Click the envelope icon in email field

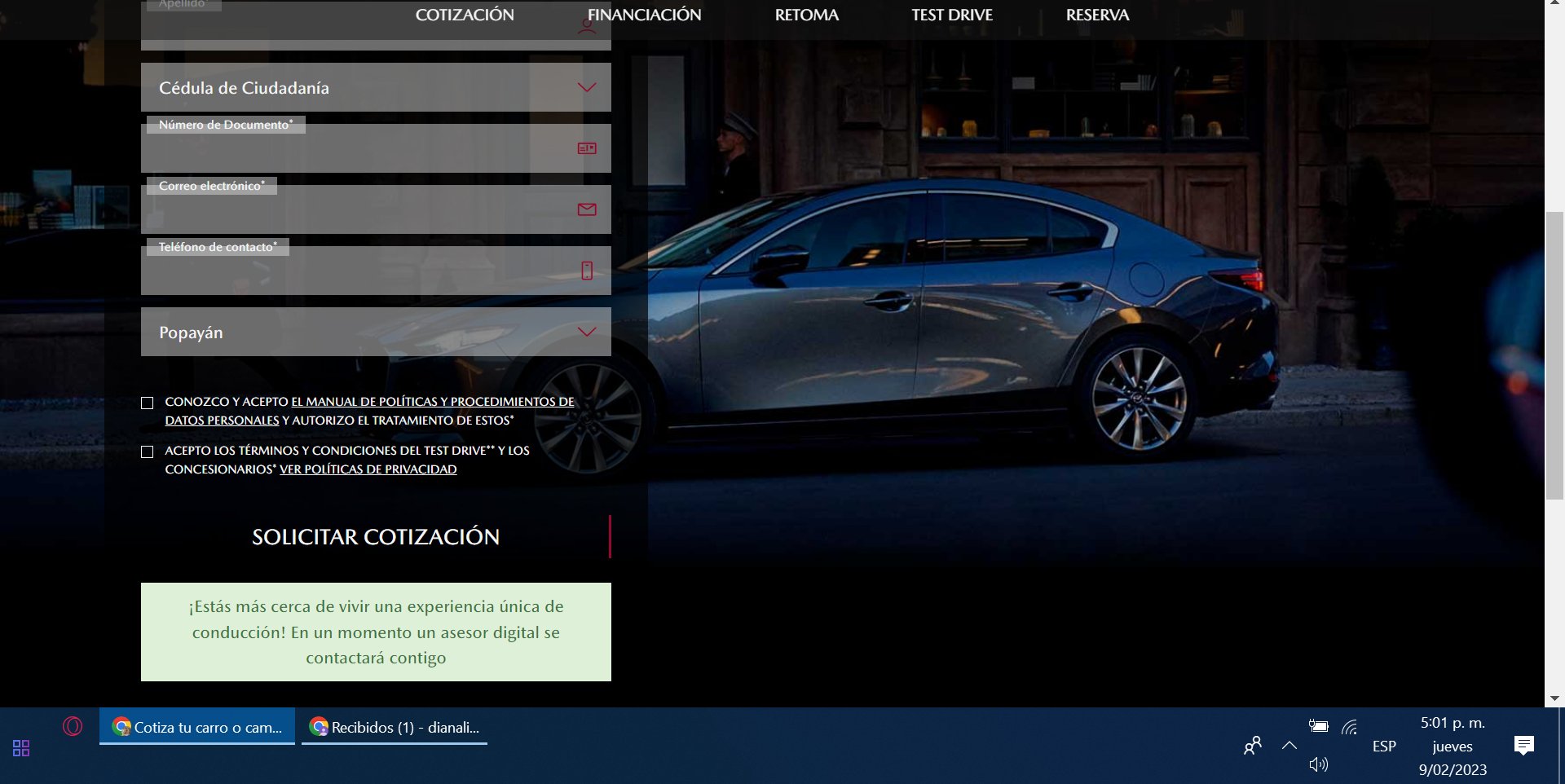587,209
